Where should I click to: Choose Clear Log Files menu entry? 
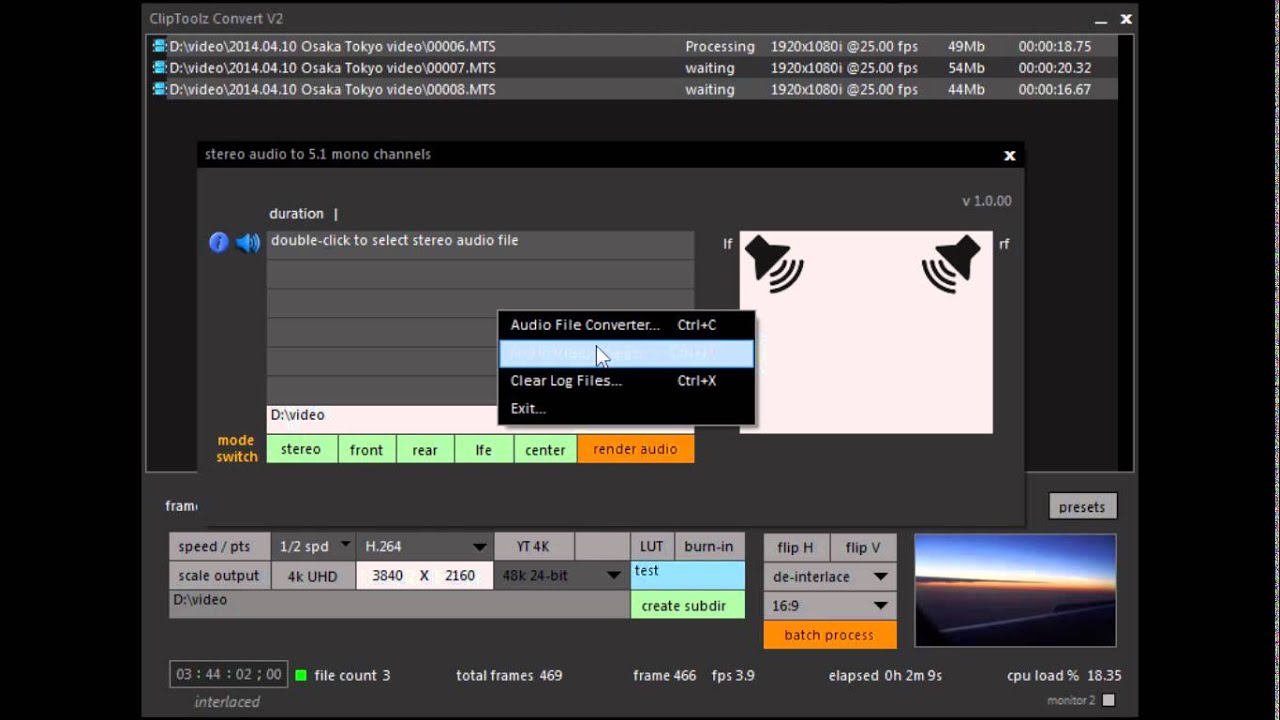(626, 380)
